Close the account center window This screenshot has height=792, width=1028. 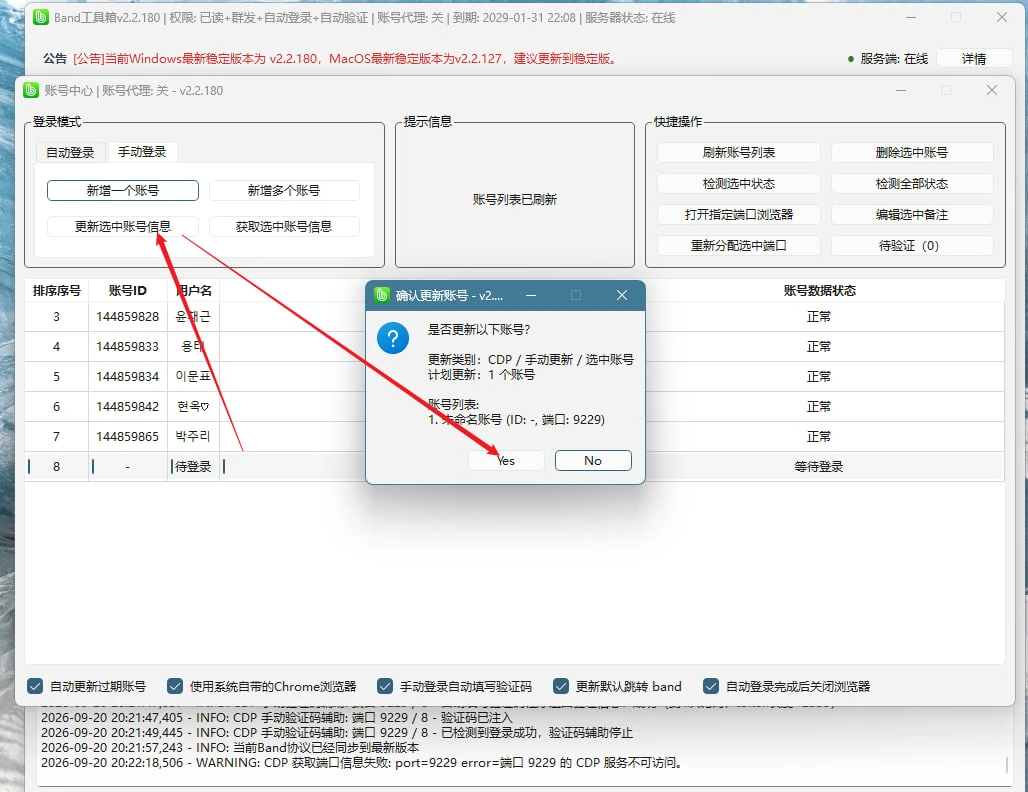tap(992, 90)
